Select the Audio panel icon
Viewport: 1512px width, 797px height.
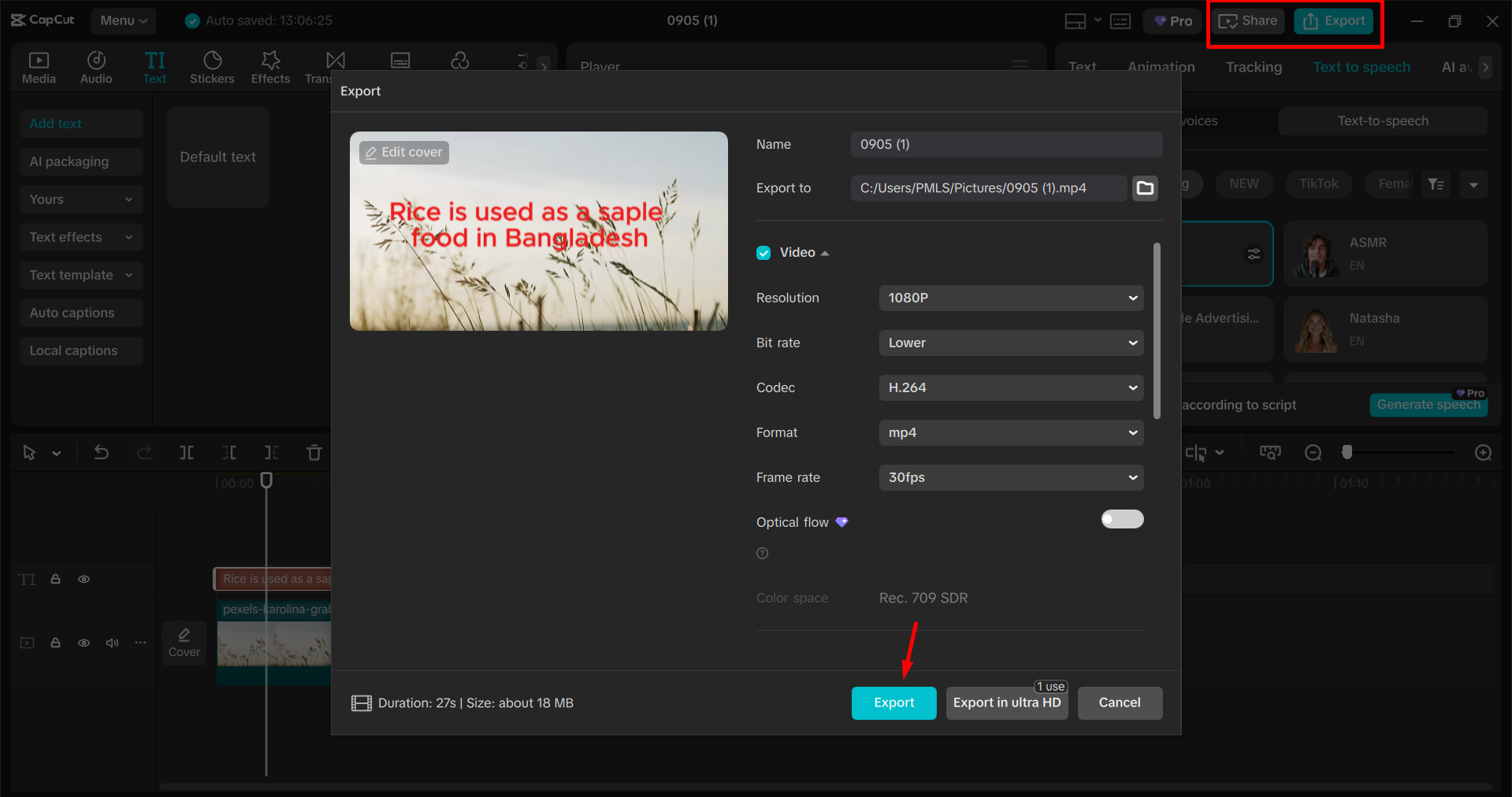click(95, 67)
